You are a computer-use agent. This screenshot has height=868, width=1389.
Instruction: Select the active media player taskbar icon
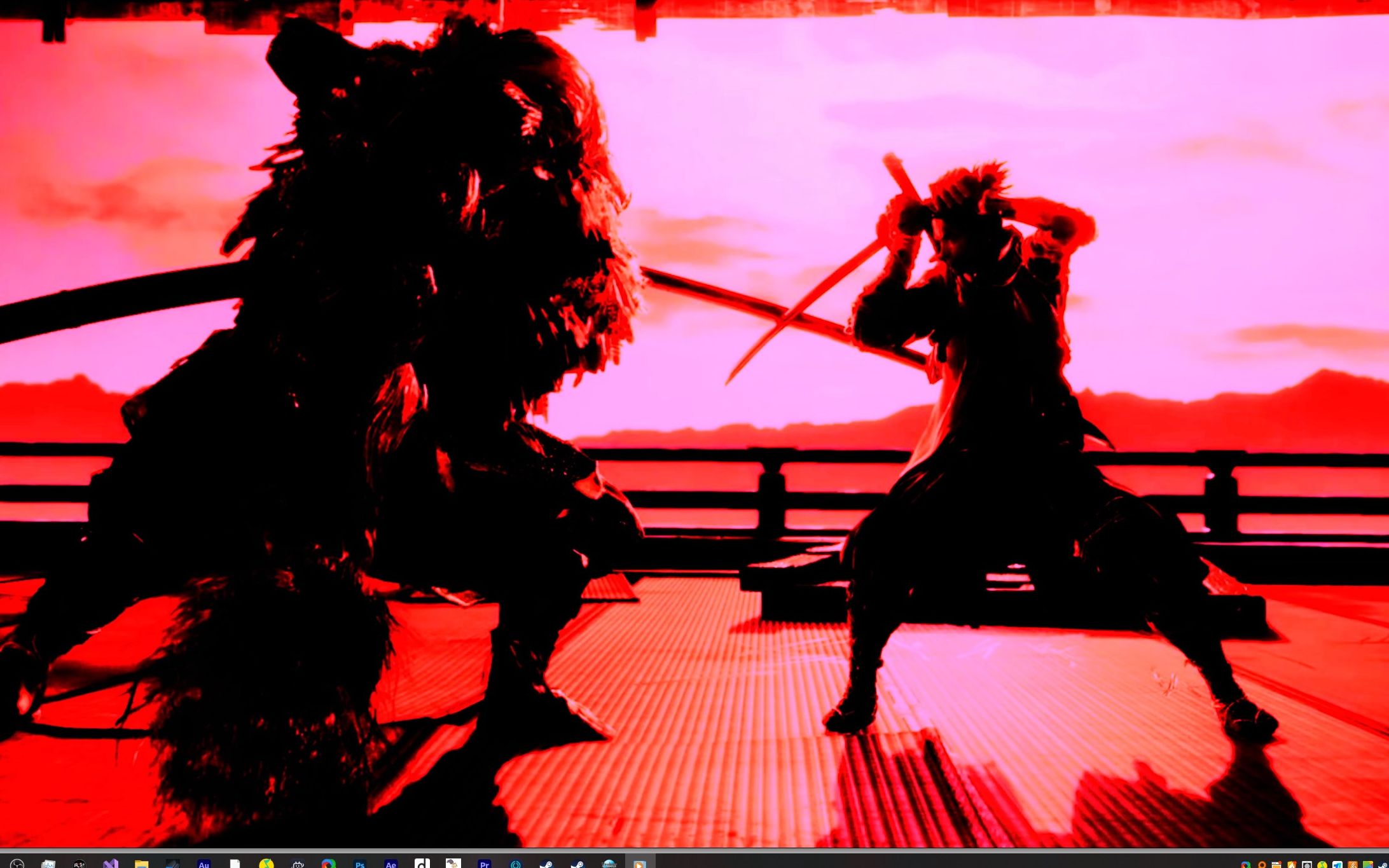(640, 864)
